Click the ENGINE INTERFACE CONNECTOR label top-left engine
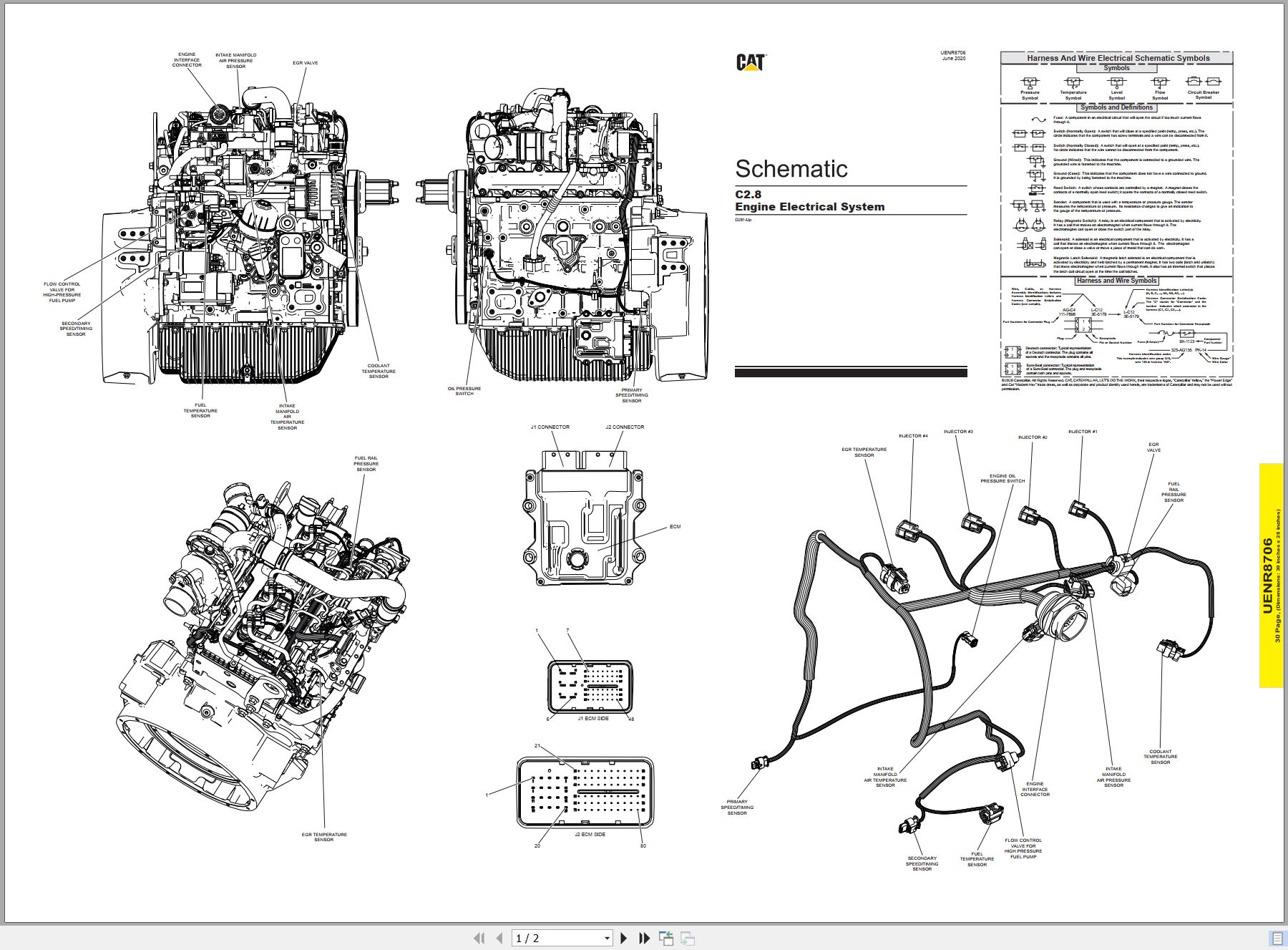The height and width of the screenshot is (950, 1288). click(x=187, y=59)
